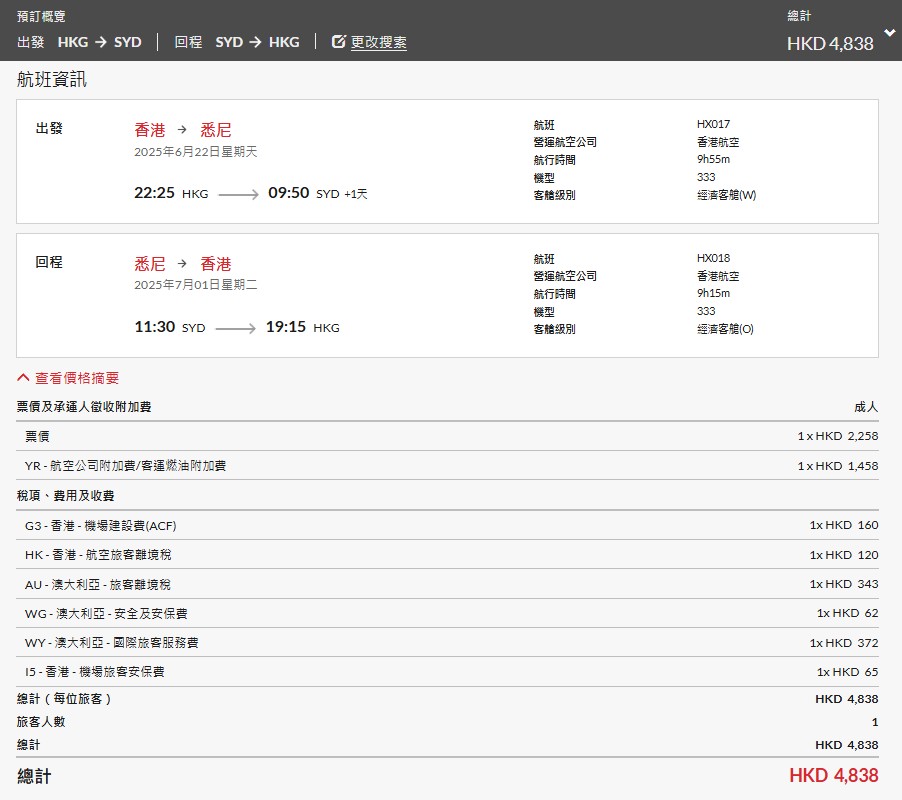Viewport: 902px width, 800px height.
Task: Click the long arrow after 11:30 SYD
Action: [235, 328]
